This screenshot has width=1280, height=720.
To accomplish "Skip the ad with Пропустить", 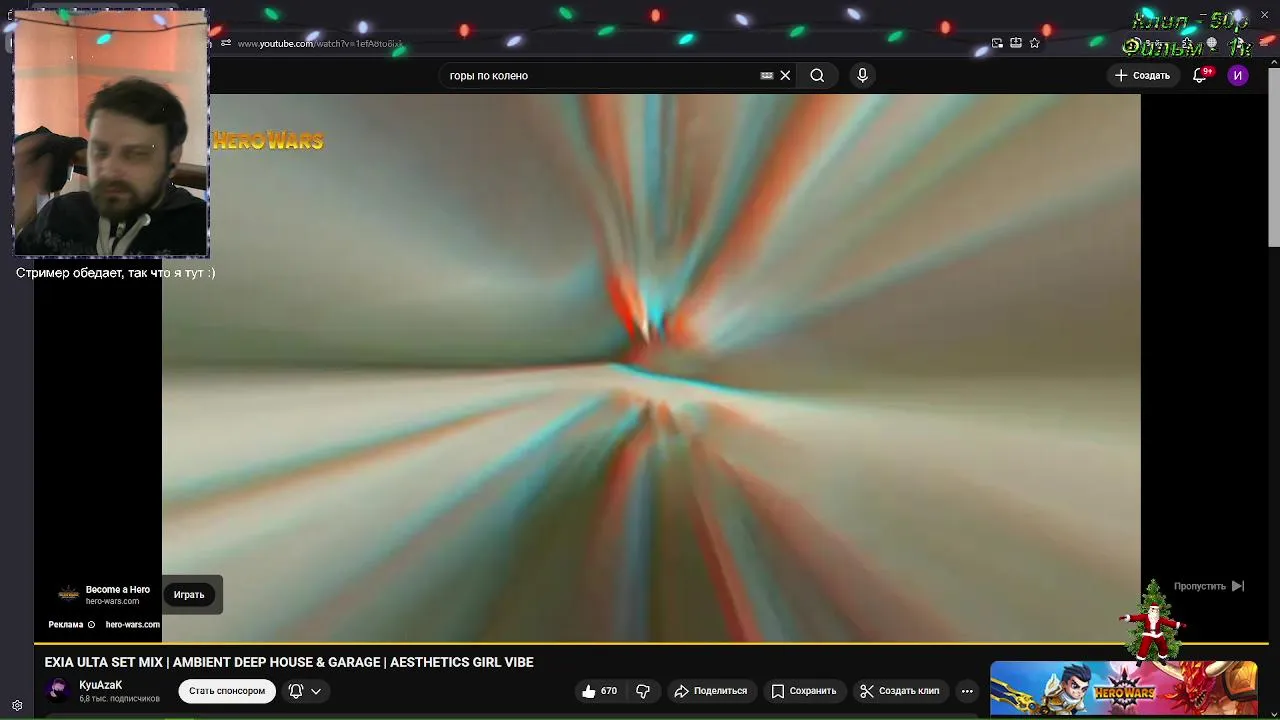I will [x=1209, y=586].
